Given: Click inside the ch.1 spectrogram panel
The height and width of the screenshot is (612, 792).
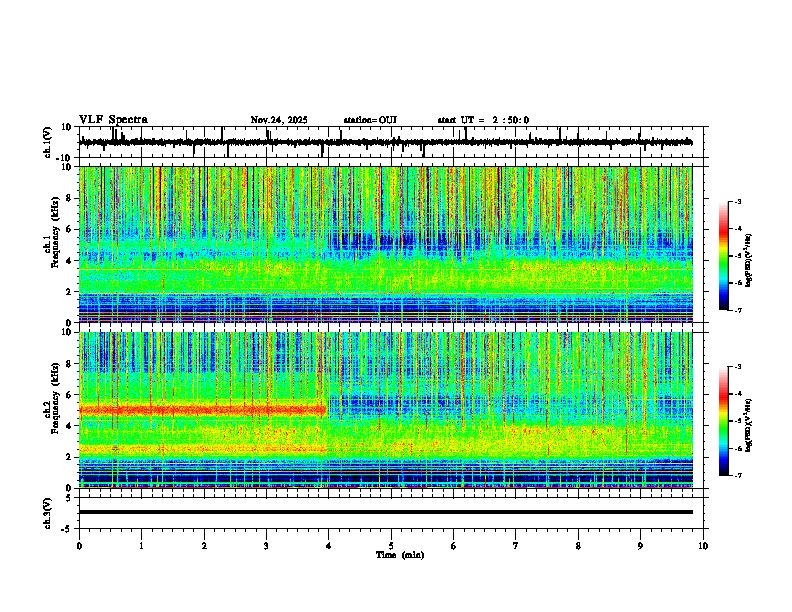Looking at the screenshot, I should pos(385,244).
